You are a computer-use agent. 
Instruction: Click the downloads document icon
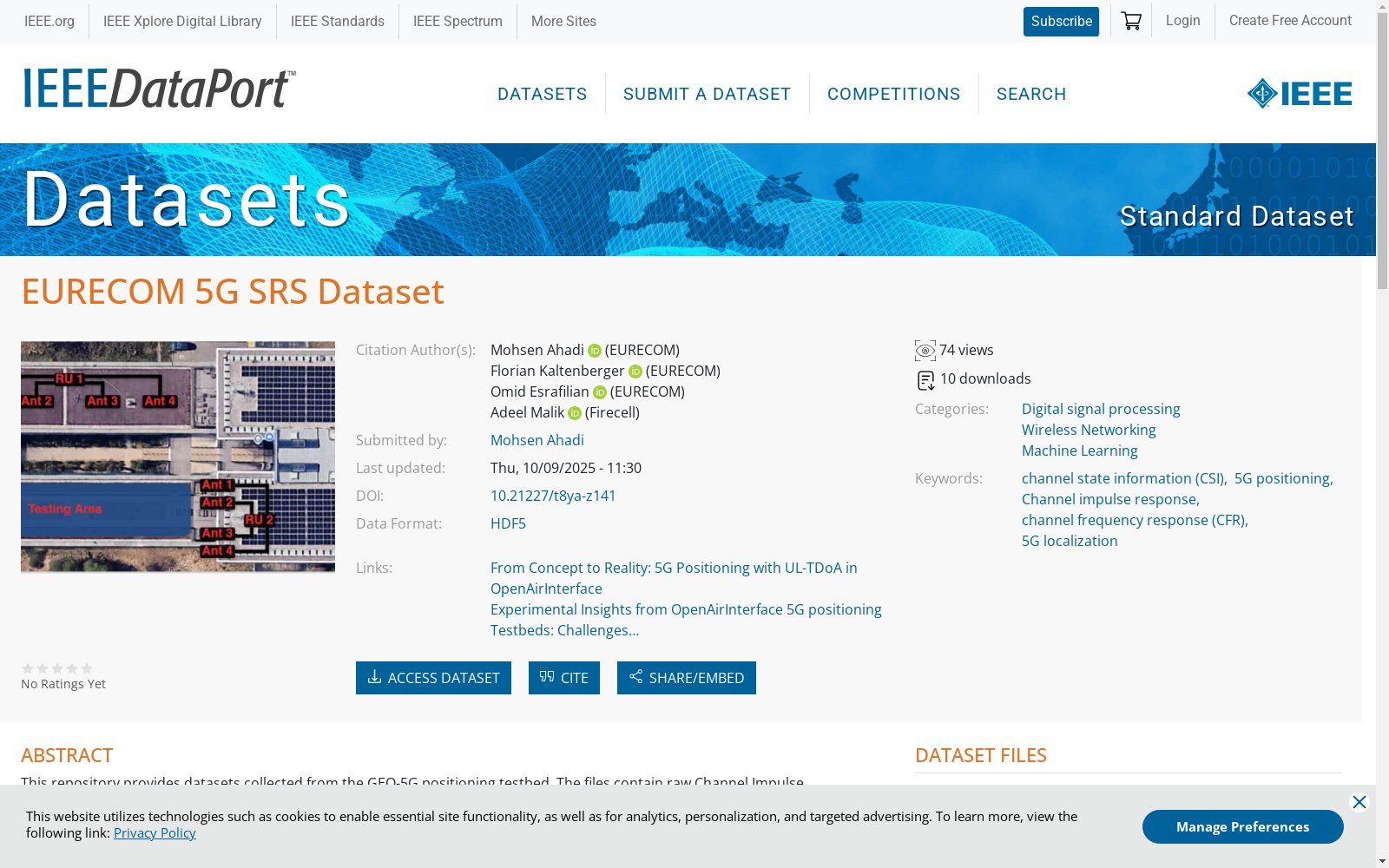click(925, 380)
